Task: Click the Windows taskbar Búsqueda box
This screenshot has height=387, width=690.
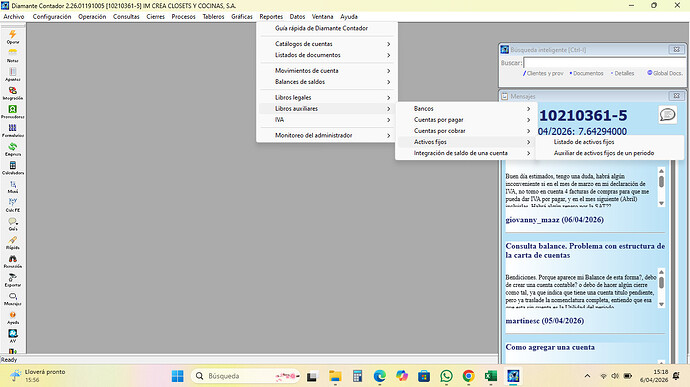Action: point(246,376)
